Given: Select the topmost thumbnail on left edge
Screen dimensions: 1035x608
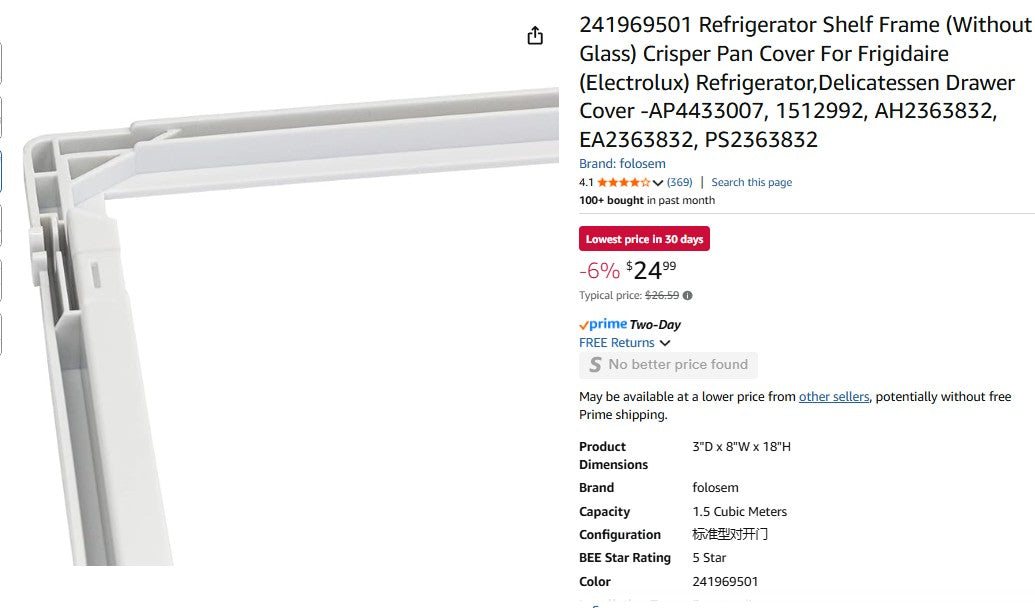Looking at the screenshot, I should (x=1, y=63).
